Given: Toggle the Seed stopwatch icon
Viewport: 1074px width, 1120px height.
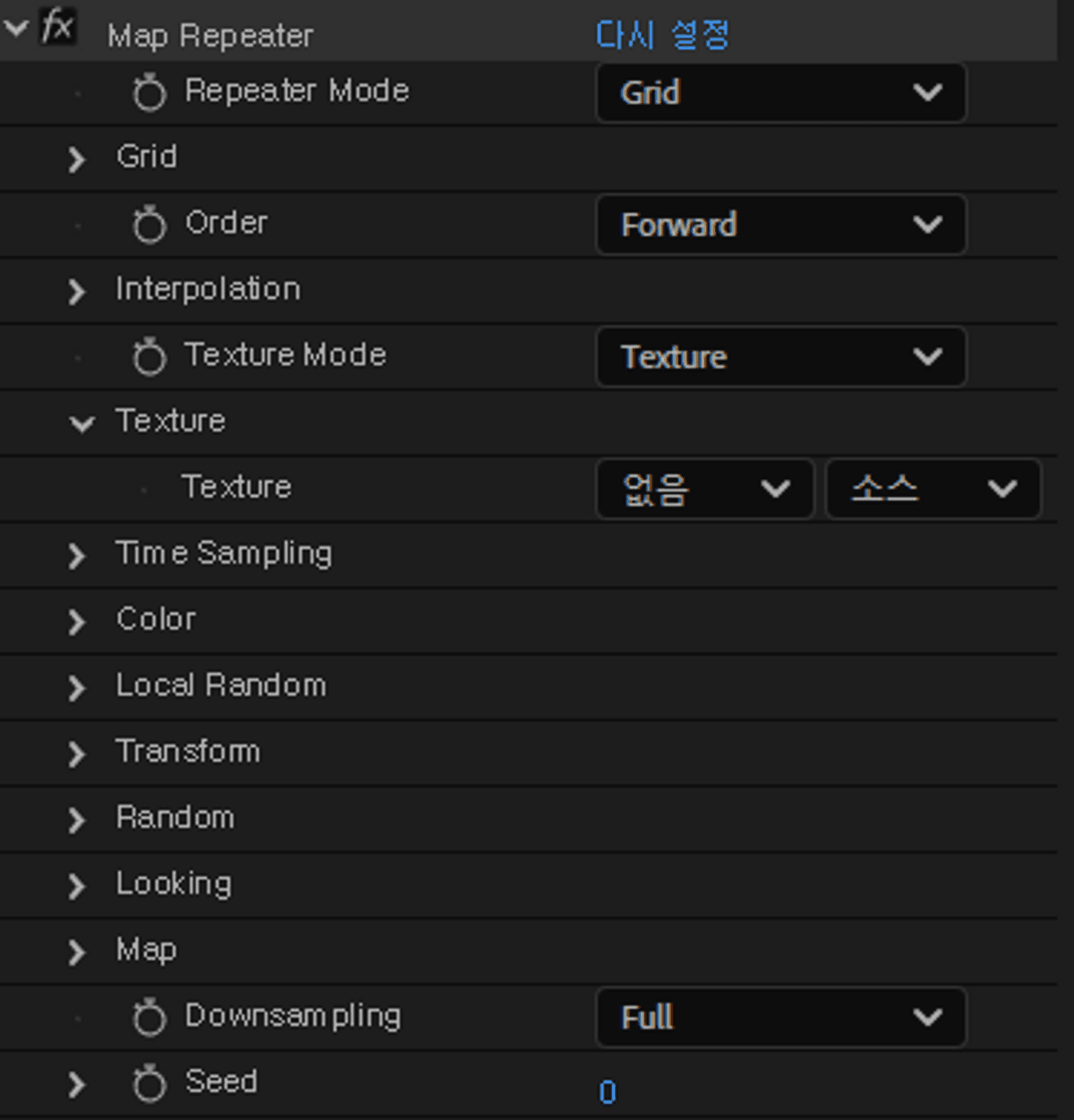Looking at the screenshot, I should coord(149,1084).
